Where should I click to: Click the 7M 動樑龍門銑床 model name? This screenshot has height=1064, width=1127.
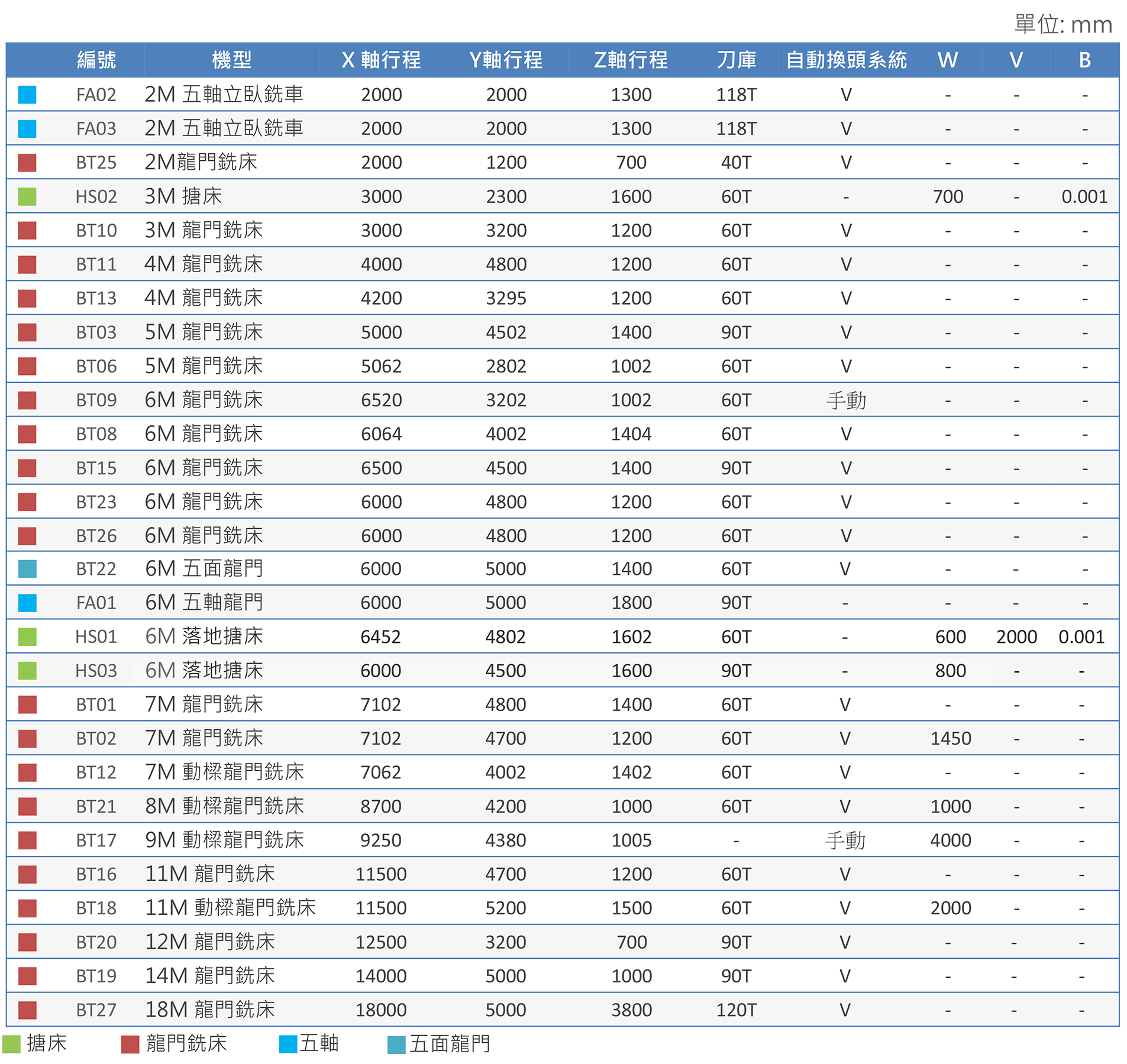click(x=225, y=772)
